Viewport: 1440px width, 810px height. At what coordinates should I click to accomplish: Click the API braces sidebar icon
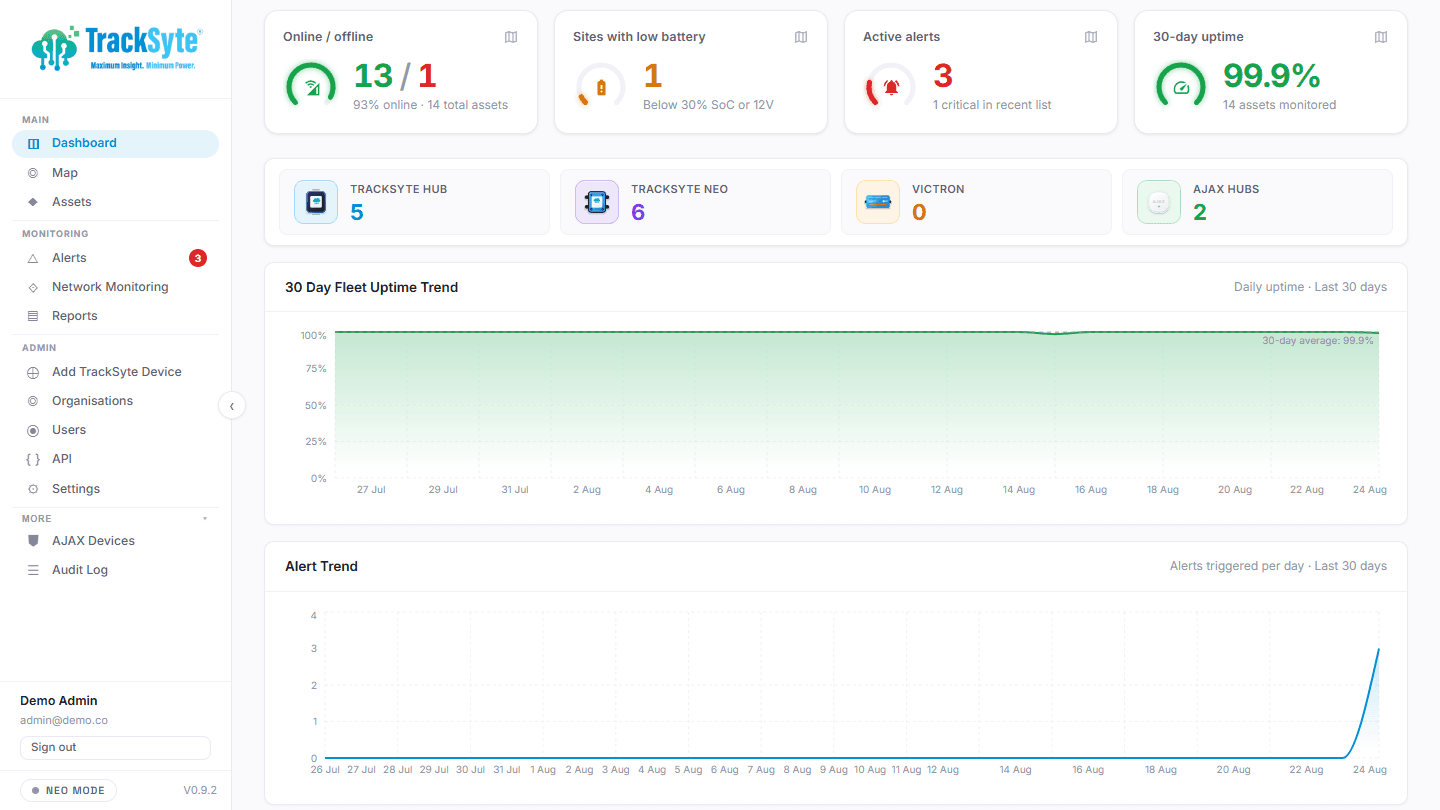click(x=33, y=459)
